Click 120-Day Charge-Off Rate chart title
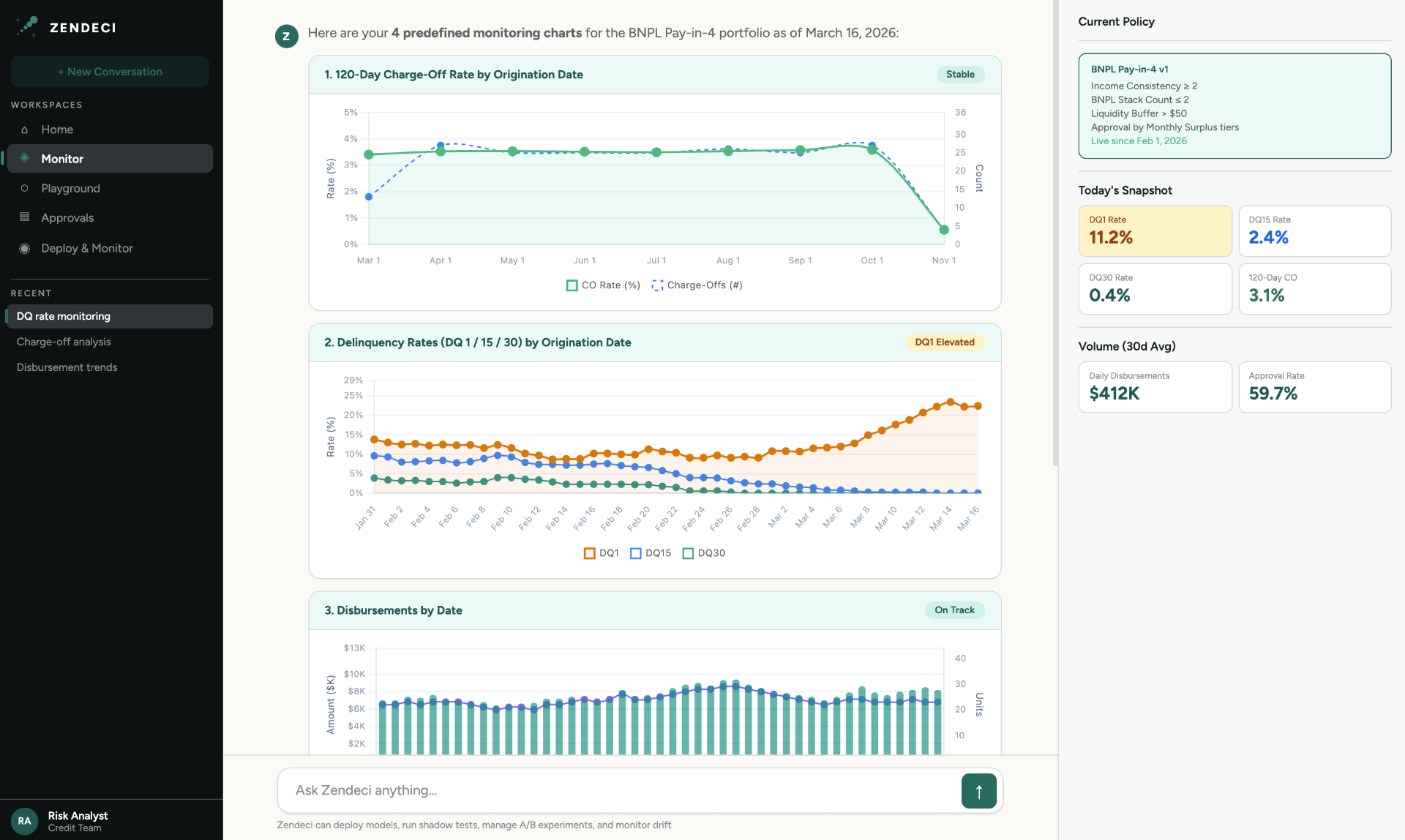Image resolution: width=1405 pixels, height=840 pixels. 454,75
